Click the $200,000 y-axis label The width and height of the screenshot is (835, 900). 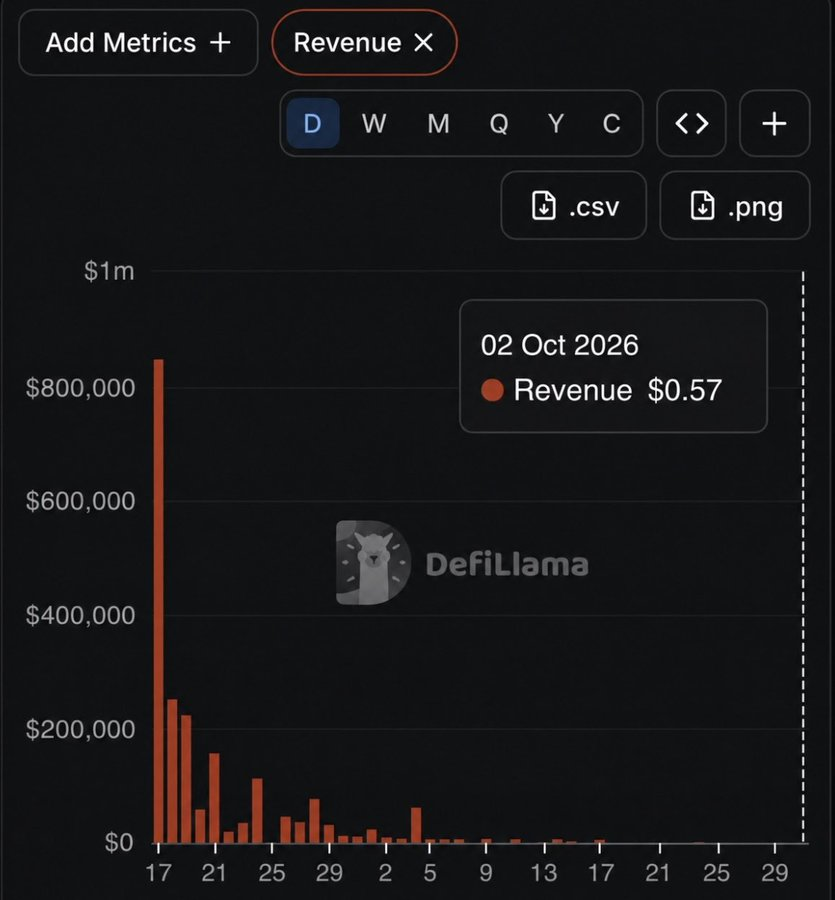[80, 730]
